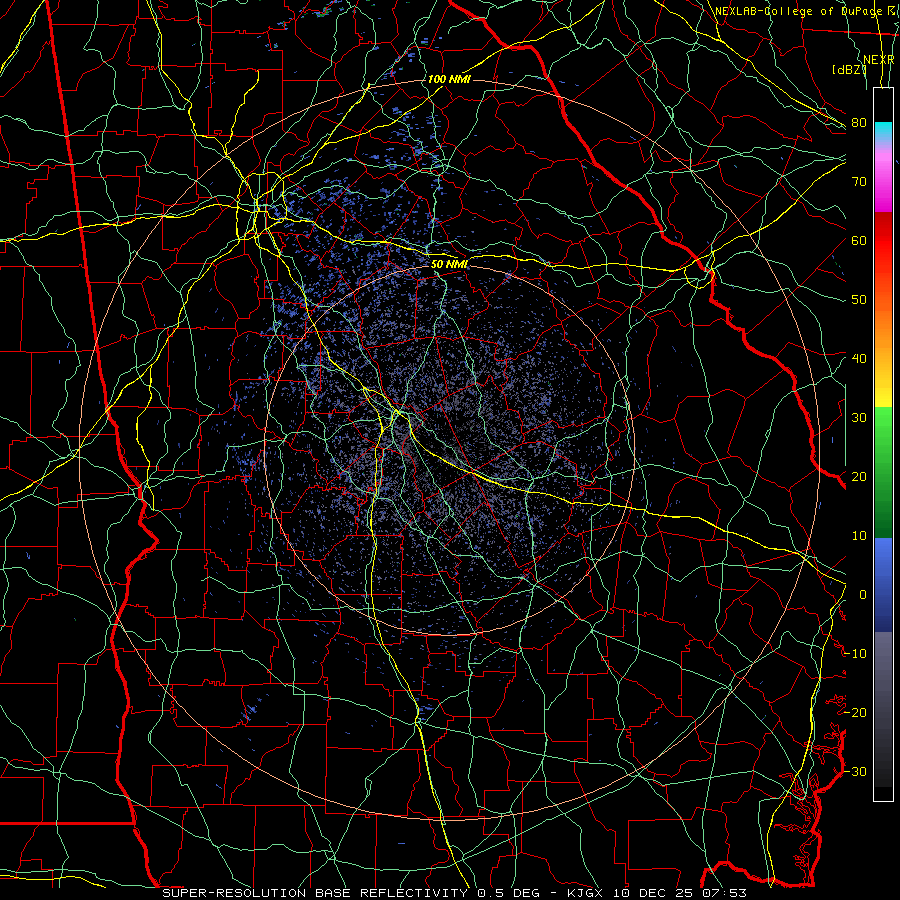
Task: Click the -20 value on the dBZ scale
Action: (x=855, y=713)
